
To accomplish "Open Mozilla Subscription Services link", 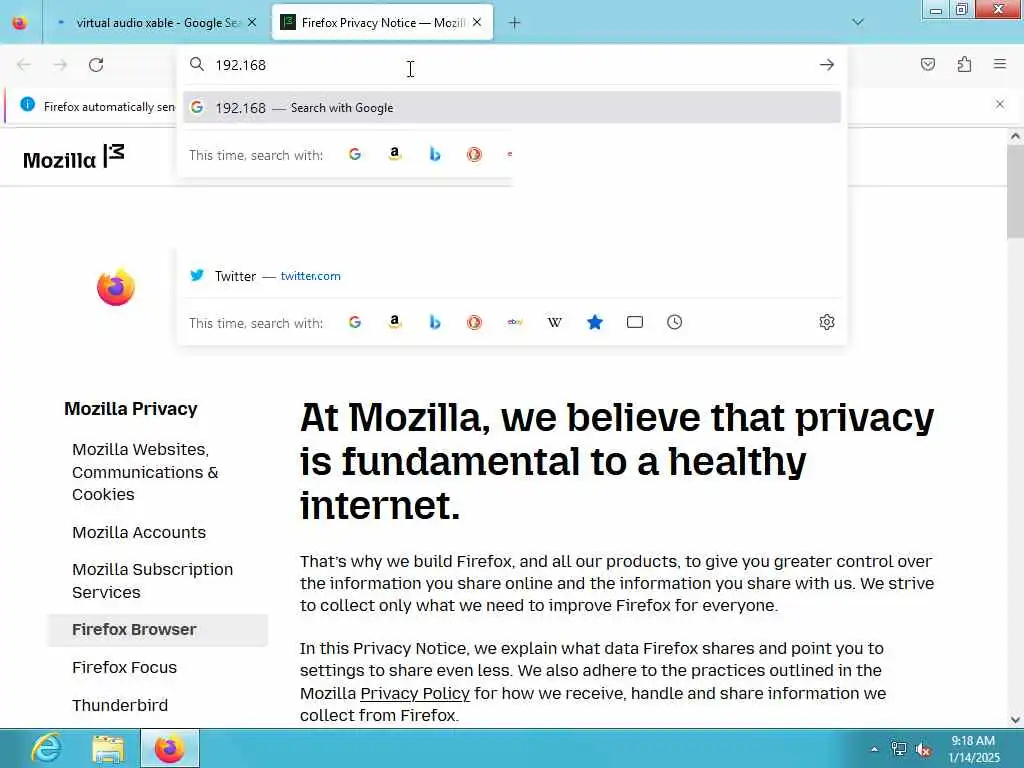I will [152, 581].
